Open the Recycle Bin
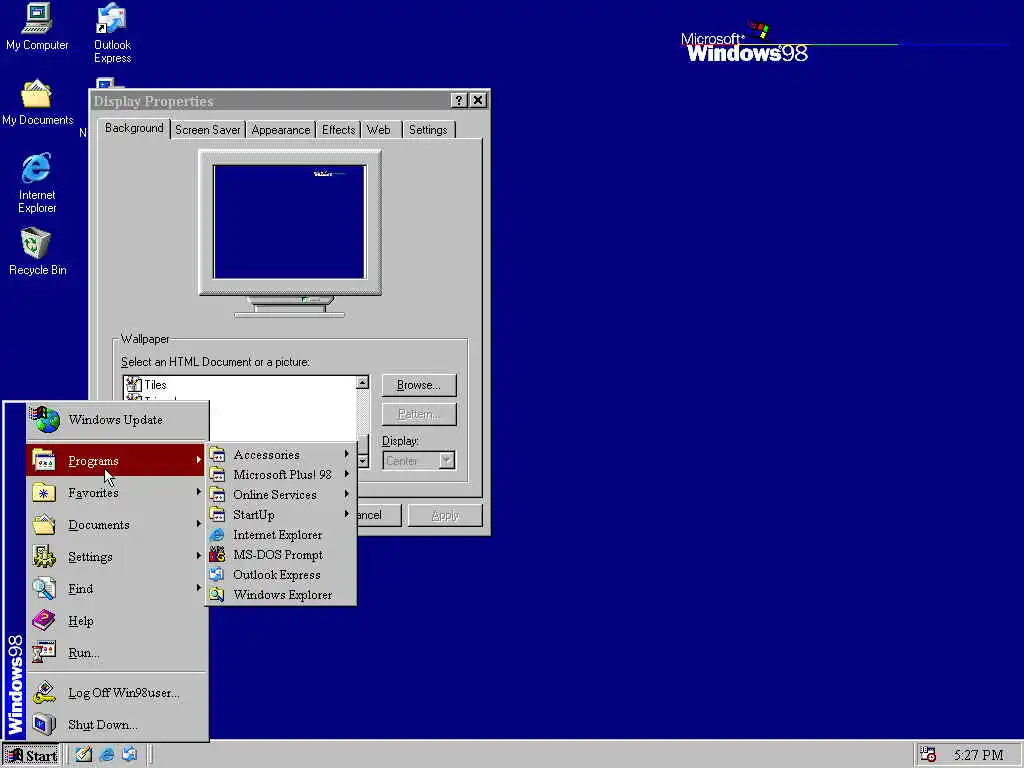This screenshot has width=1024, height=768. [37, 251]
